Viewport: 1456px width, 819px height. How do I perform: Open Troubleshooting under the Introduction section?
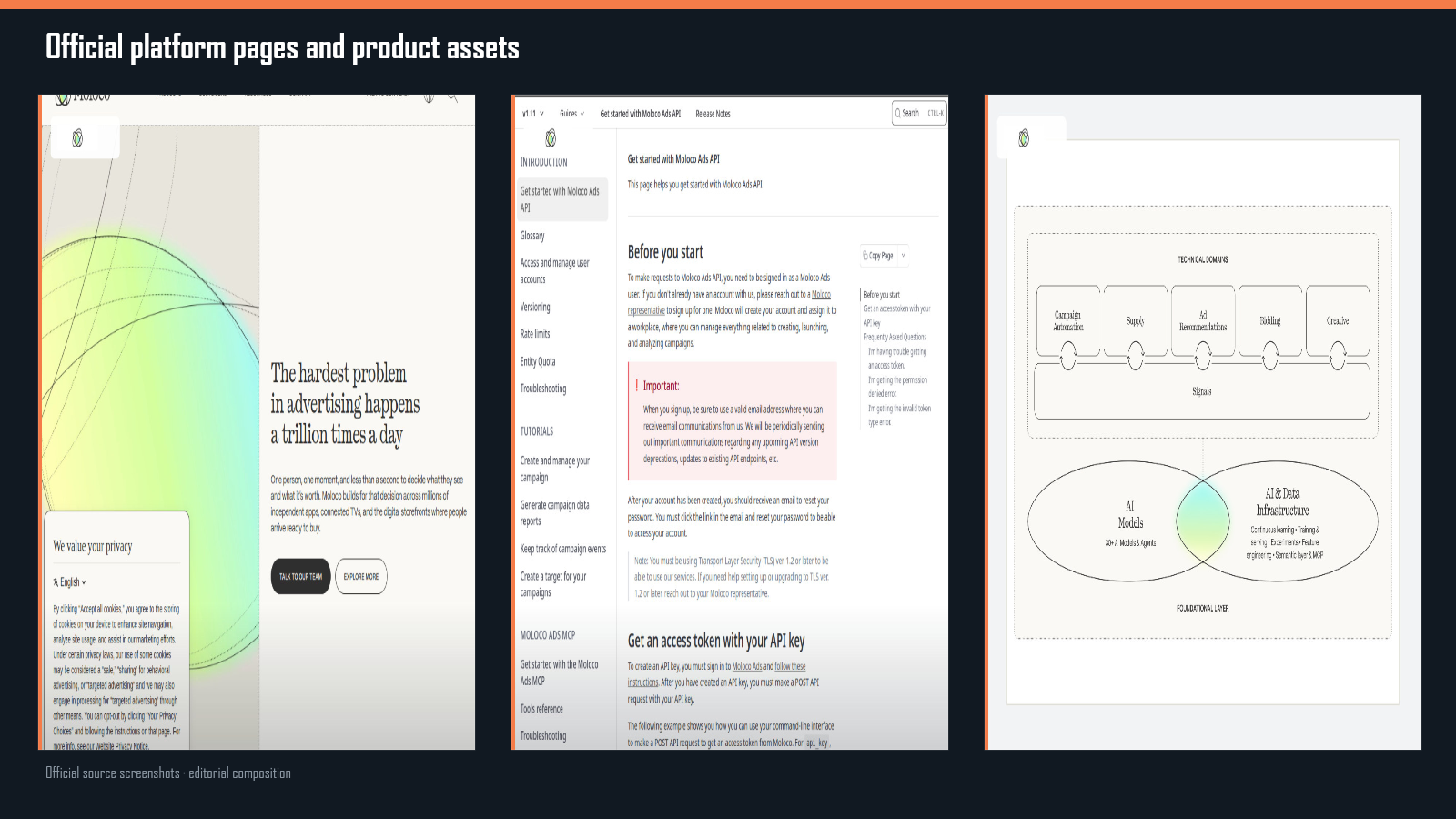pyautogui.click(x=543, y=389)
